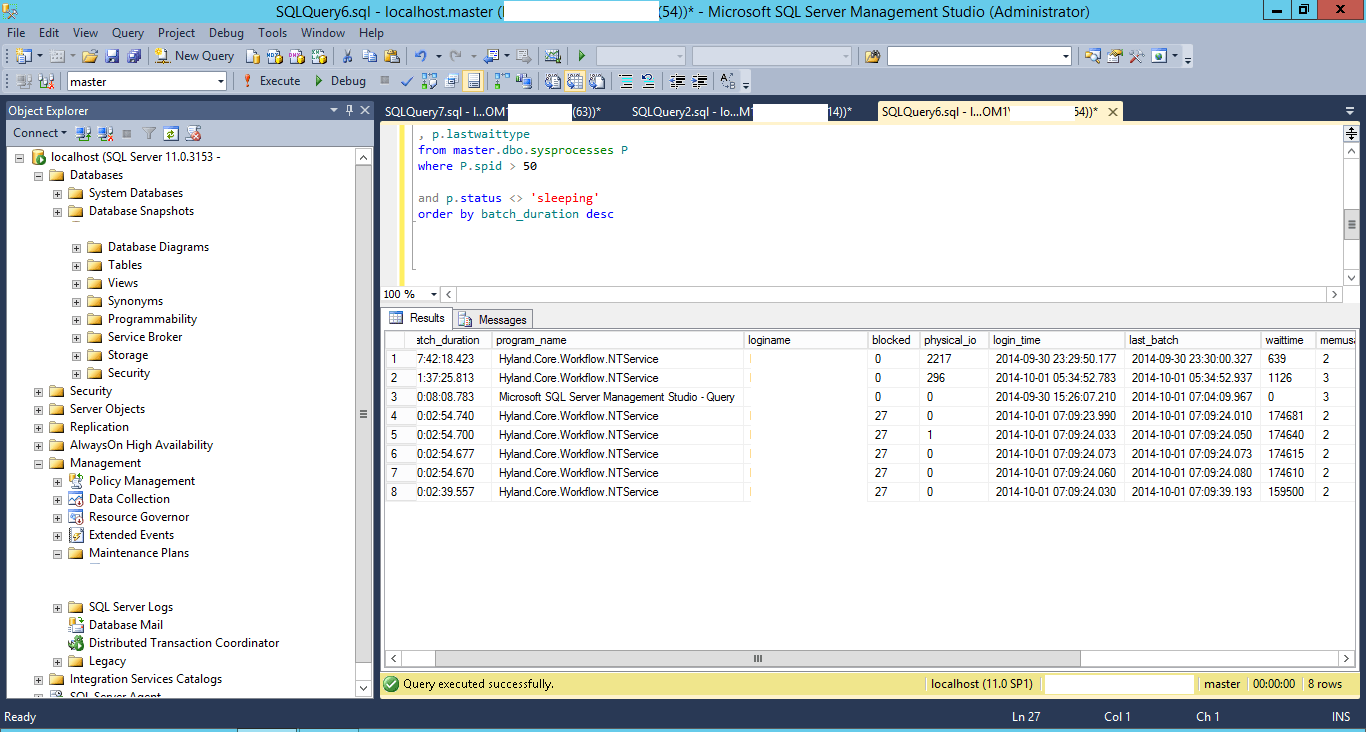Image resolution: width=1366 pixels, height=732 pixels.
Task: Undo the last action
Action: (x=421, y=56)
